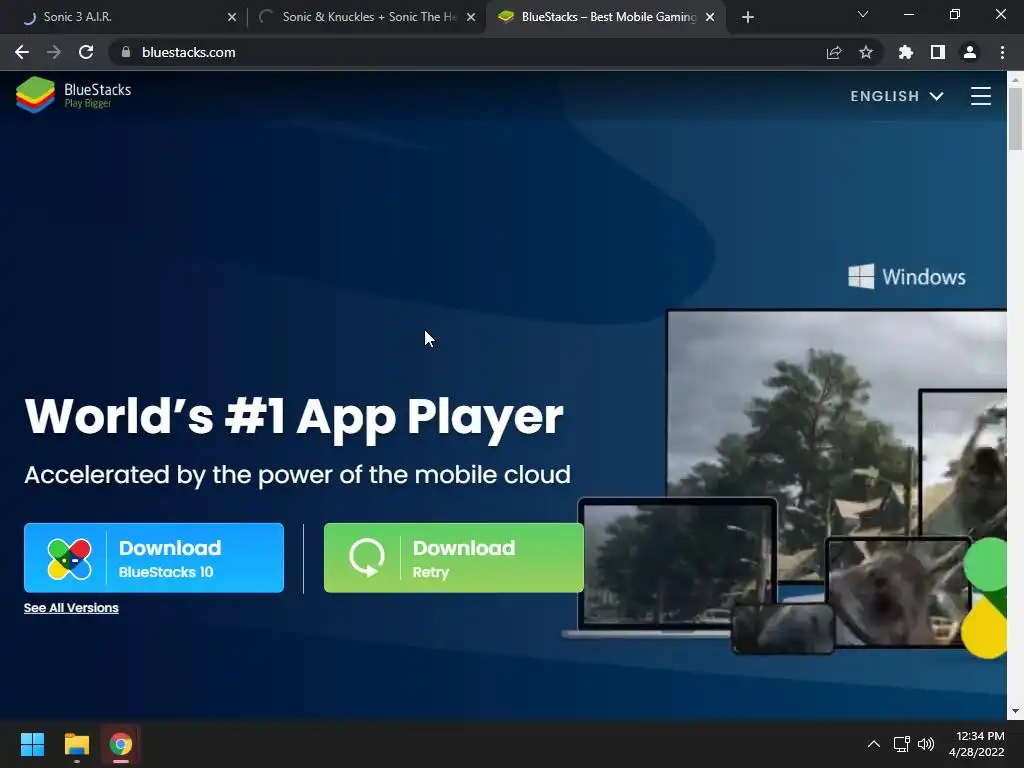
Task: Close the BlueStacks tab
Action: coord(710,17)
